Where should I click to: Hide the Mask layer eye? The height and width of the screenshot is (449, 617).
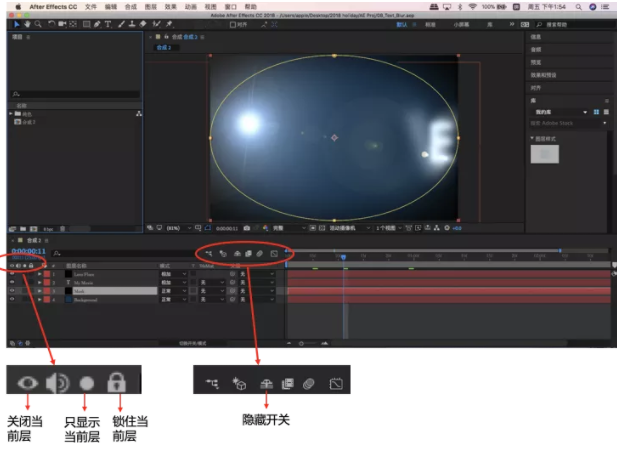12,291
